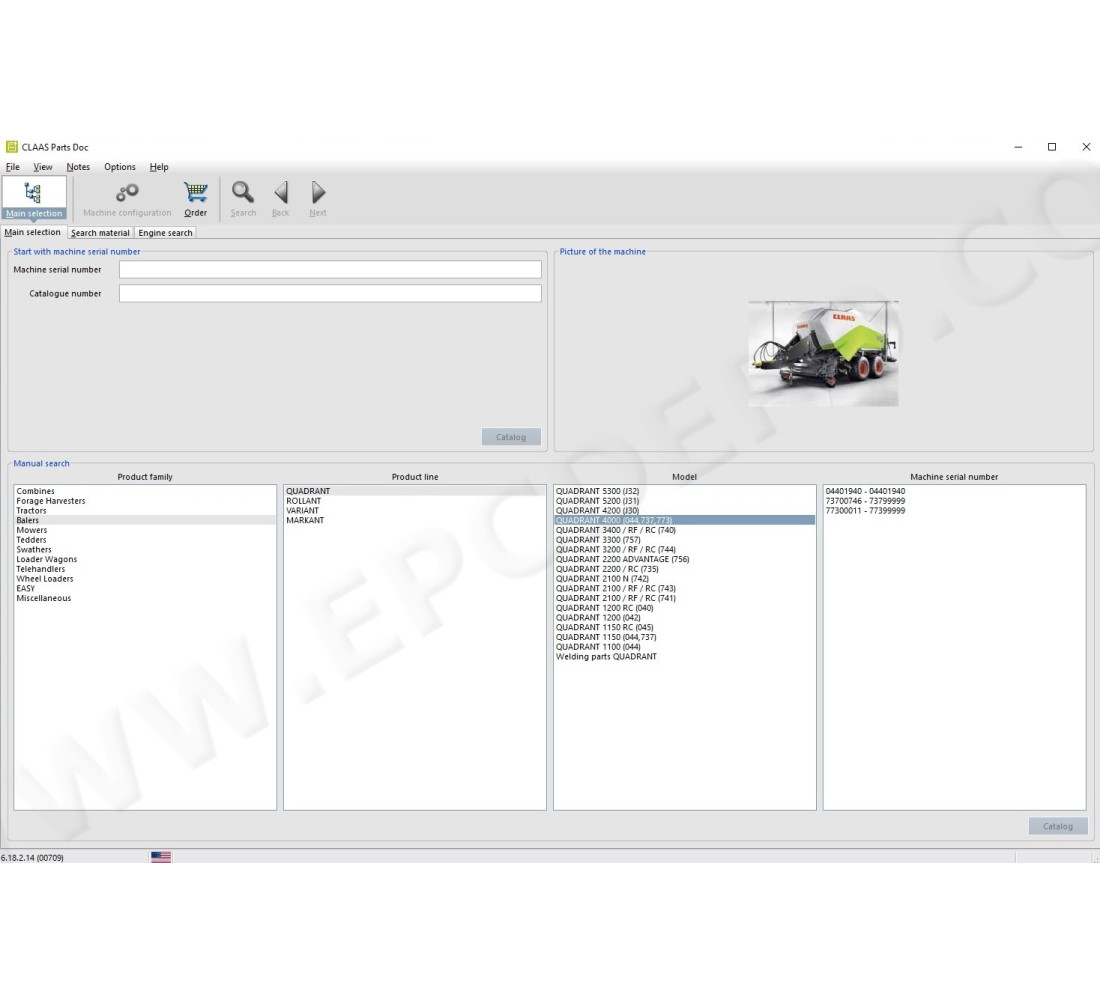This screenshot has height=1000, width=1100.
Task: Minimize the CLAAS Parts Doc window
Action: pyautogui.click(x=1018, y=147)
